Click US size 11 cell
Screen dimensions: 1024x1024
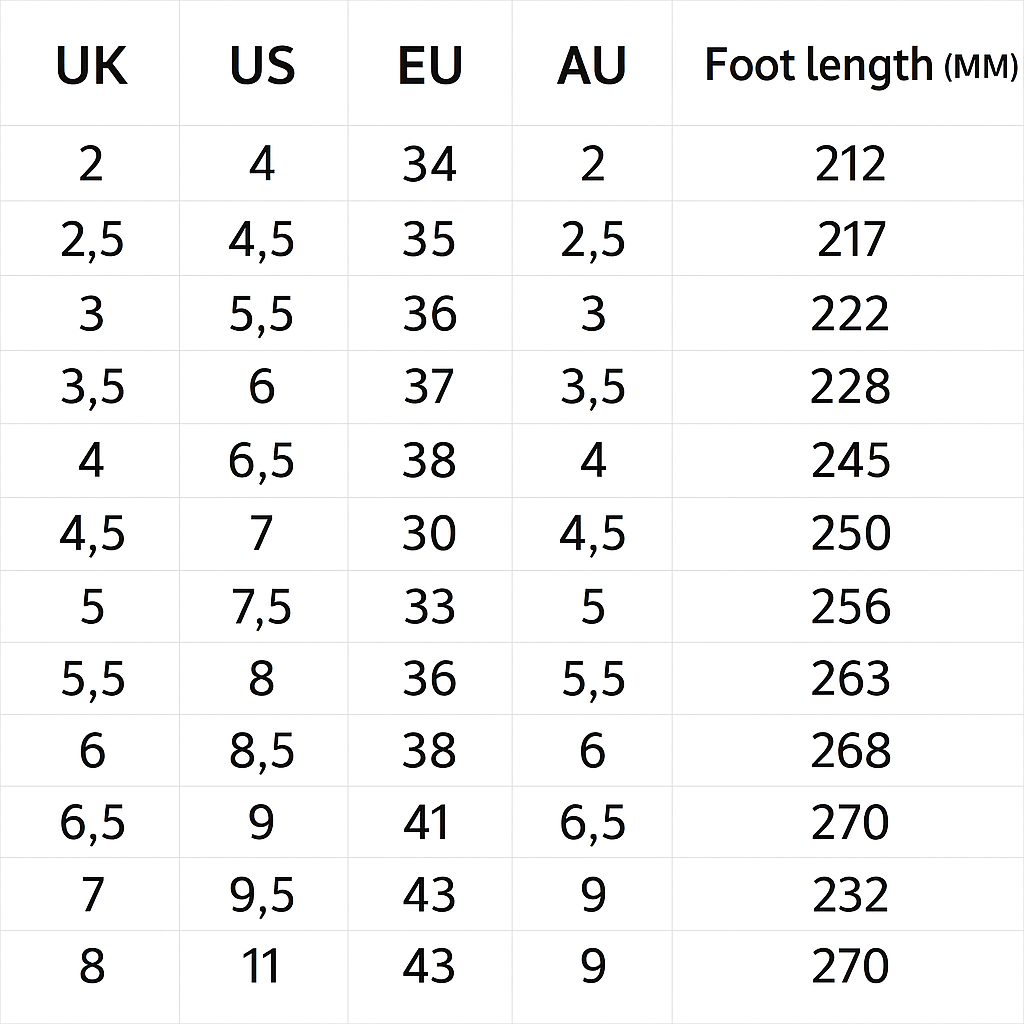pyautogui.click(x=261, y=967)
